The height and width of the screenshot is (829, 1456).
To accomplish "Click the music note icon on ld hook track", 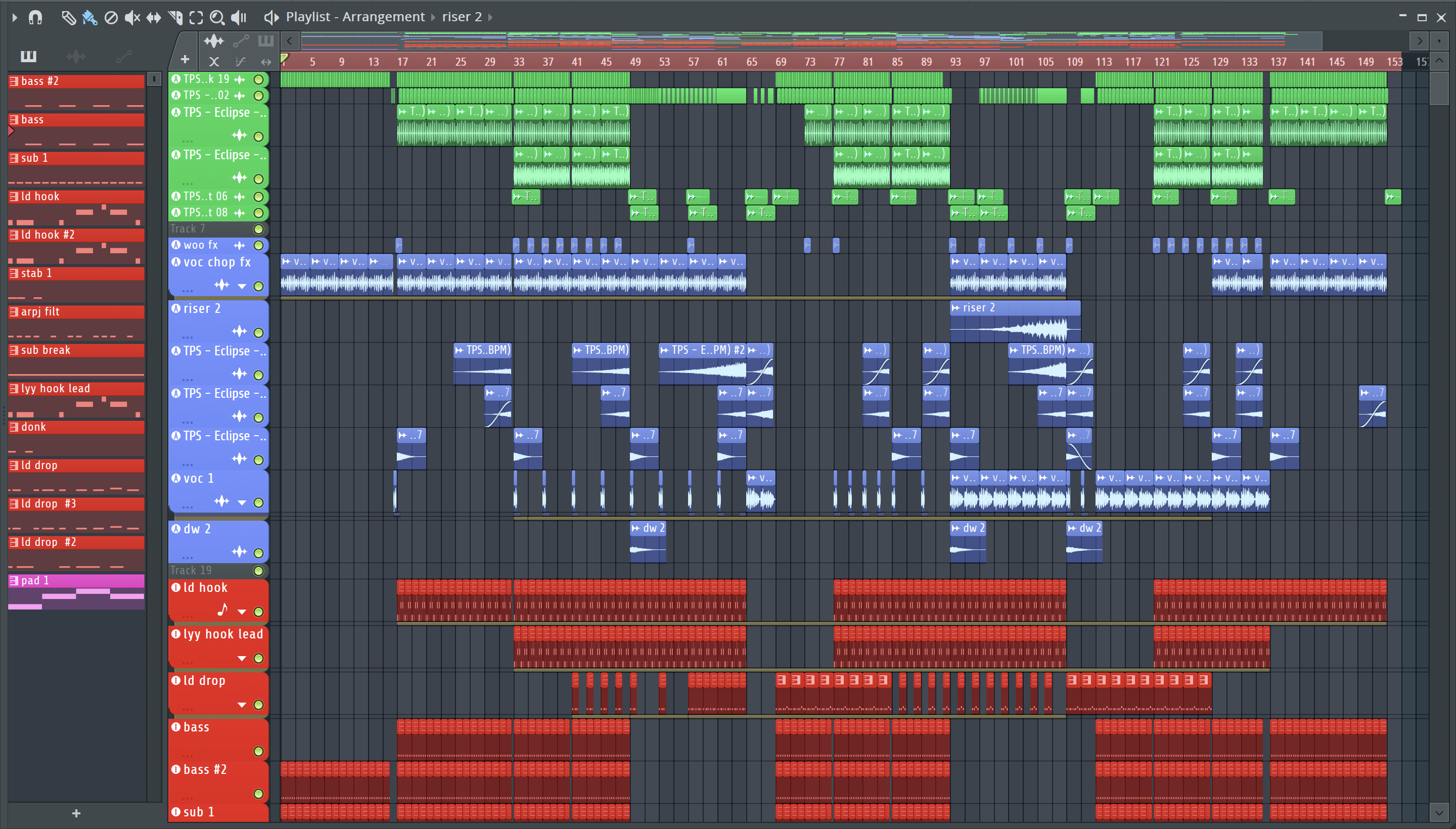I will pyautogui.click(x=222, y=610).
